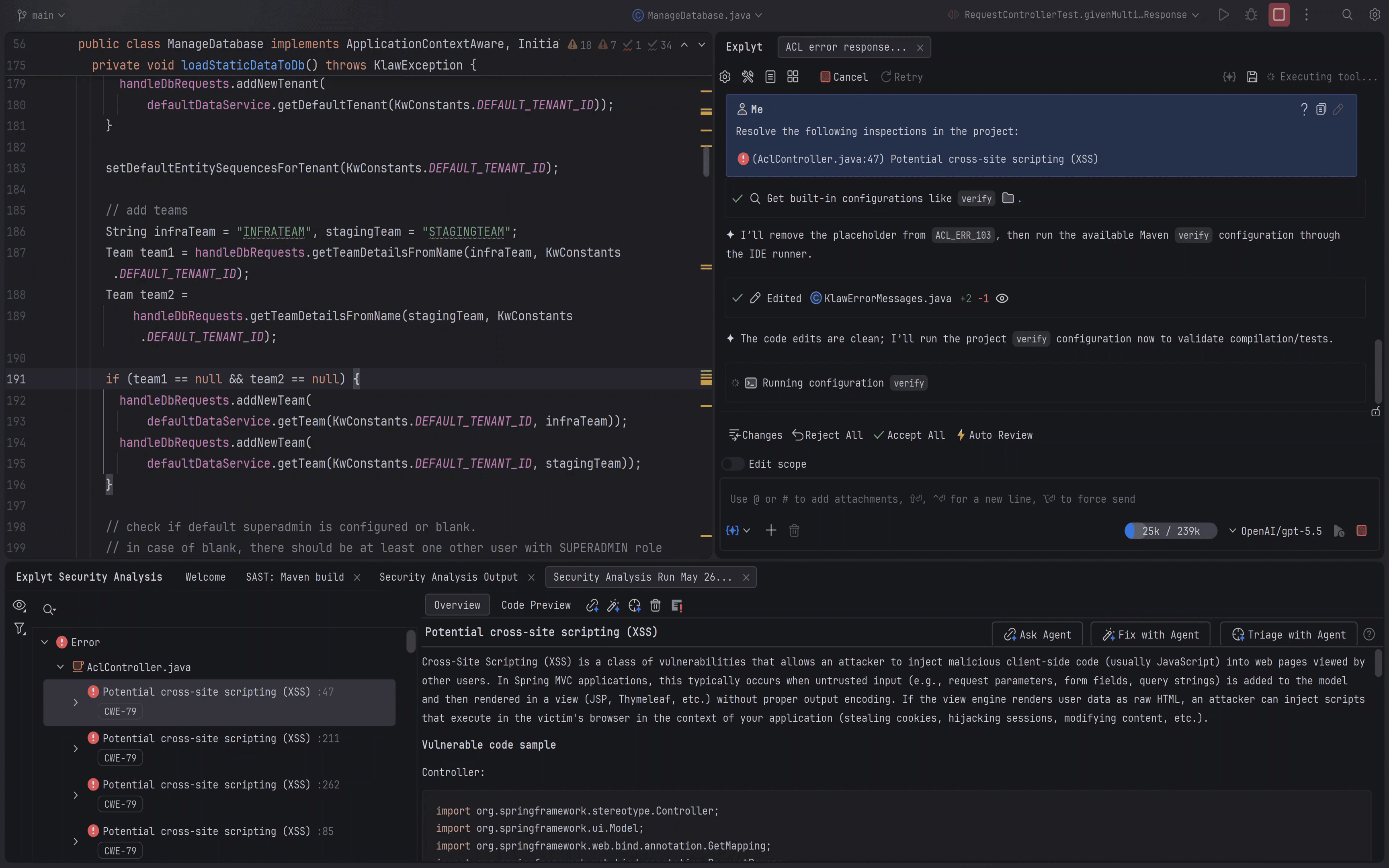Click the Debug bug icon in top toolbar
The height and width of the screenshot is (868, 1389).
pyautogui.click(x=1251, y=15)
